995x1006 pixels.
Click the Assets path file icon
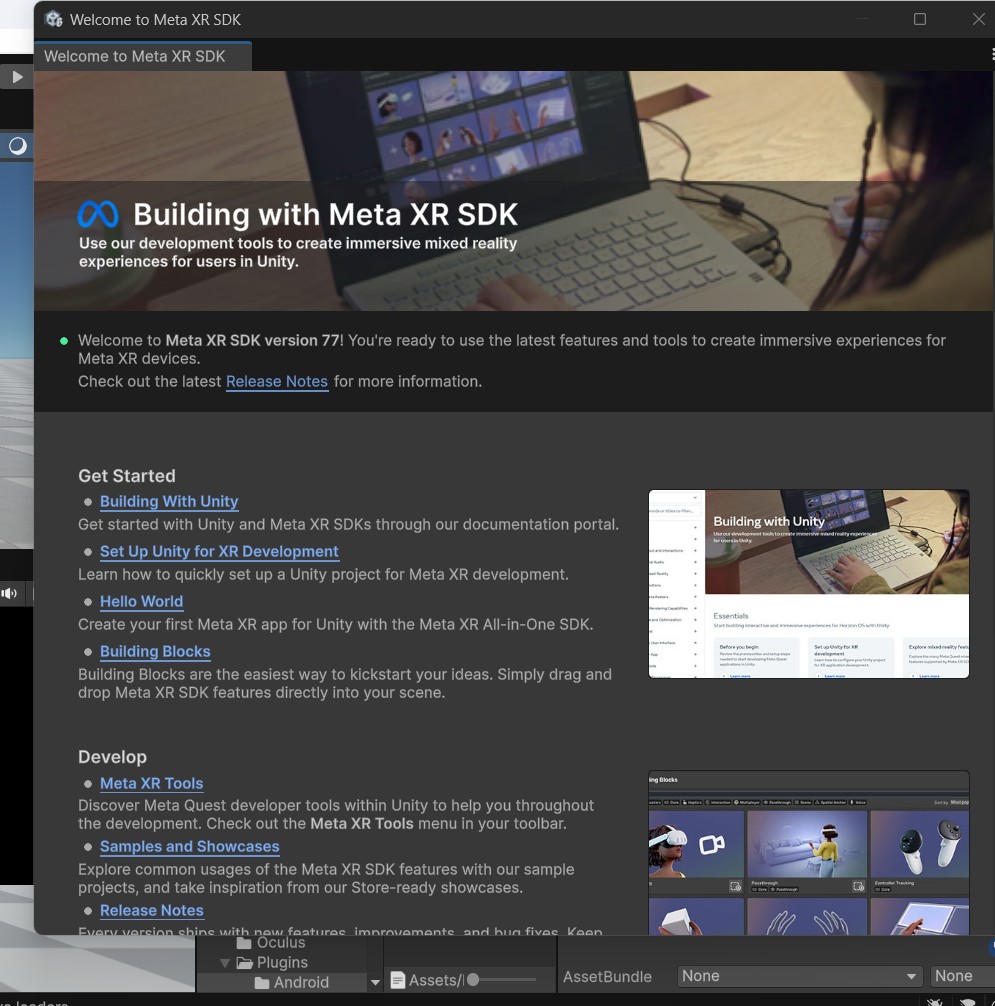coord(398,980)
